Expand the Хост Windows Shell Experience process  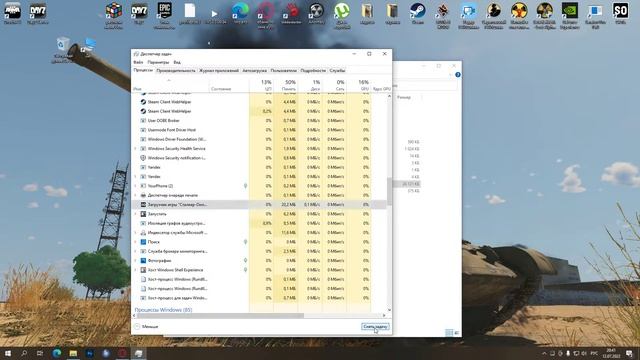136,270
